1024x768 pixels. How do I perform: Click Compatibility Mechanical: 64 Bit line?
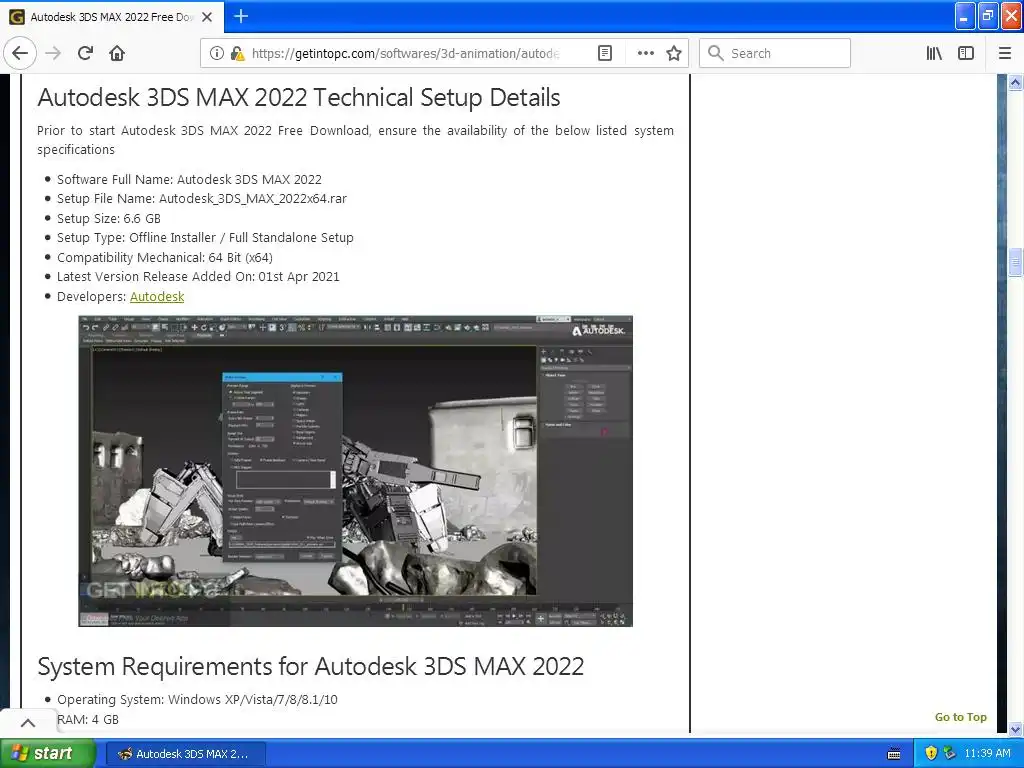pos(165,257)
